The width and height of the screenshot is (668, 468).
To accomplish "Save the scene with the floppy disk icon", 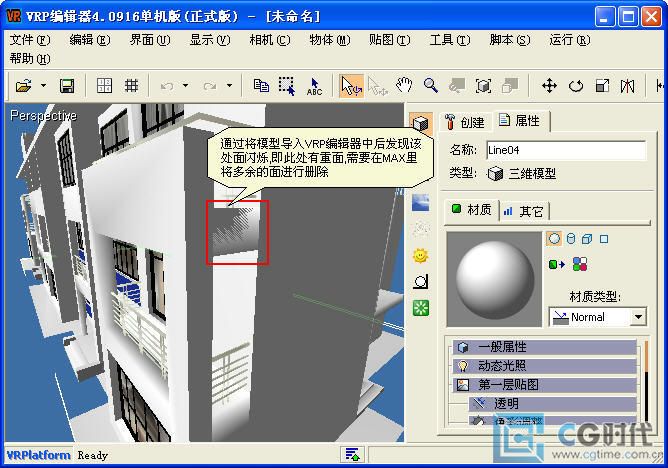I will pos(67,86).
